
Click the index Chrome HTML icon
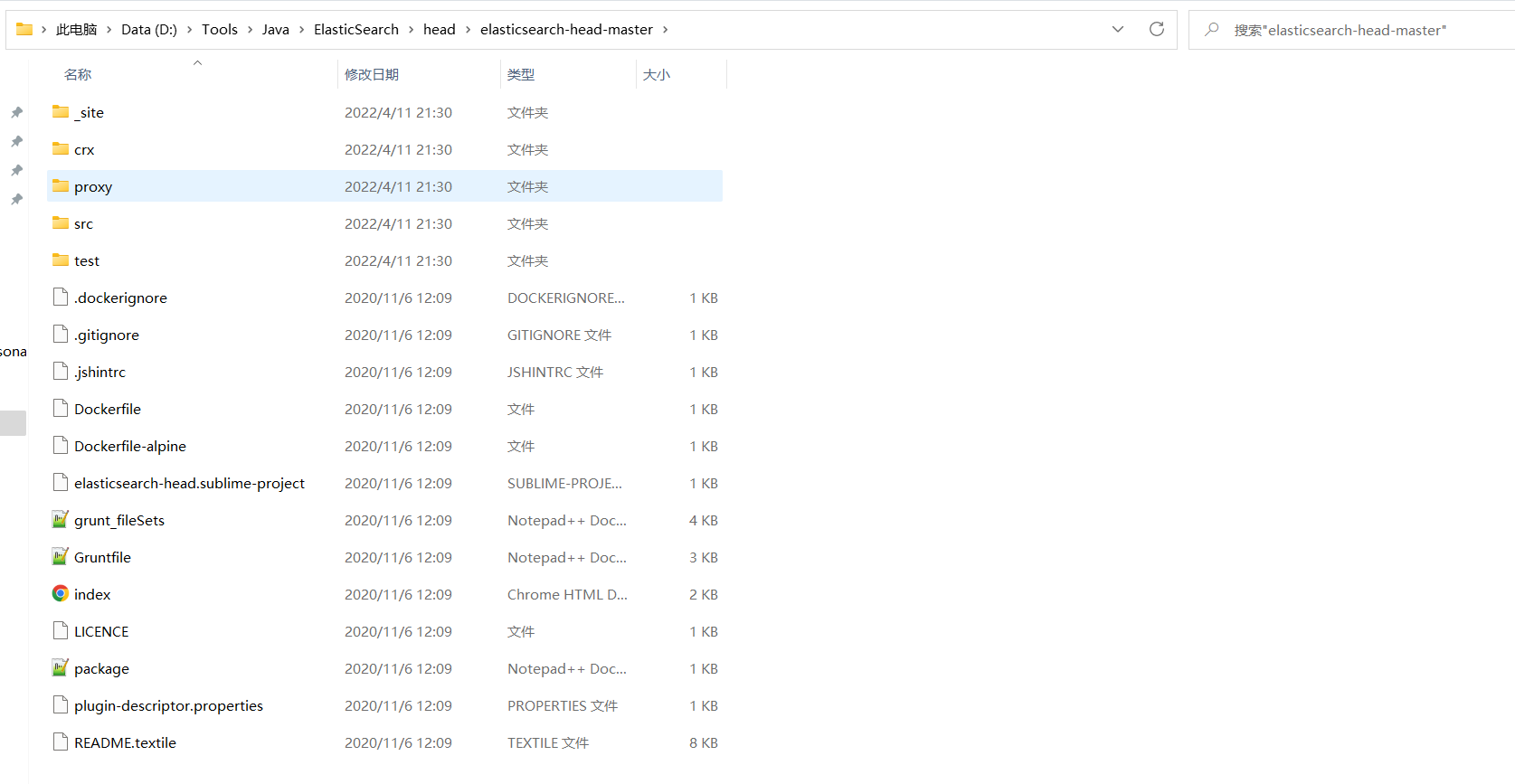point(61,594)
